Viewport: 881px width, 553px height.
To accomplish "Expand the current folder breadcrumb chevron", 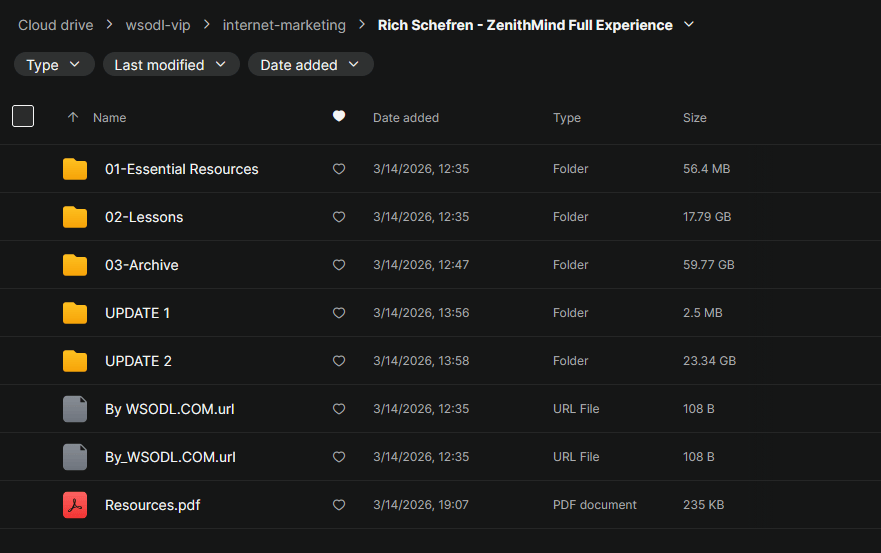I will (x=688, y=25).
